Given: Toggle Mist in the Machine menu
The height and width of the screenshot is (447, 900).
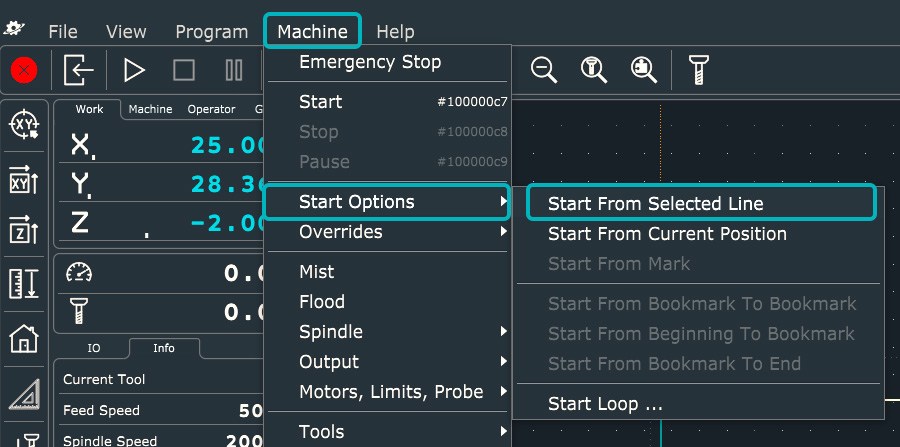Looking at the screenshot, I should point(317,272).
